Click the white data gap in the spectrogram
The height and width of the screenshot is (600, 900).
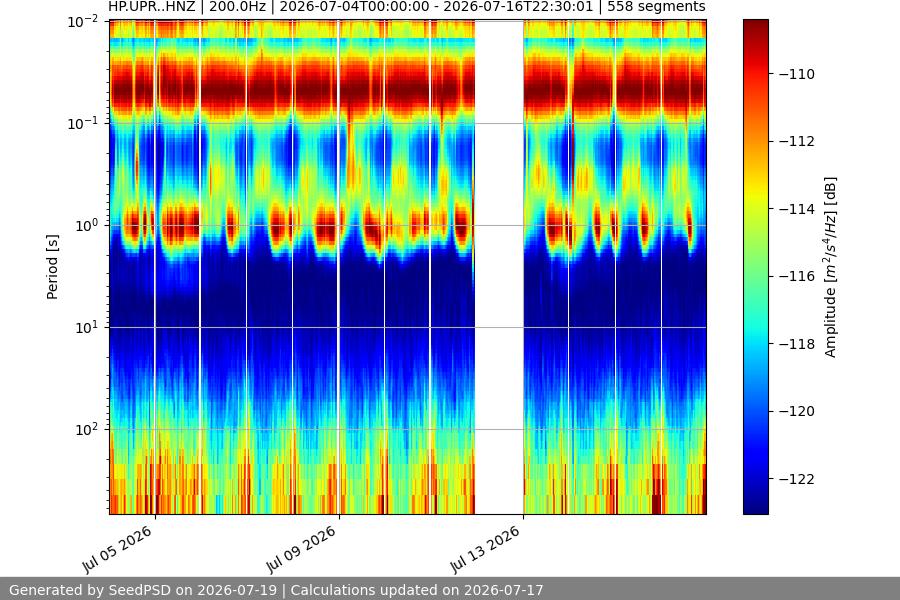pos(499,267)
